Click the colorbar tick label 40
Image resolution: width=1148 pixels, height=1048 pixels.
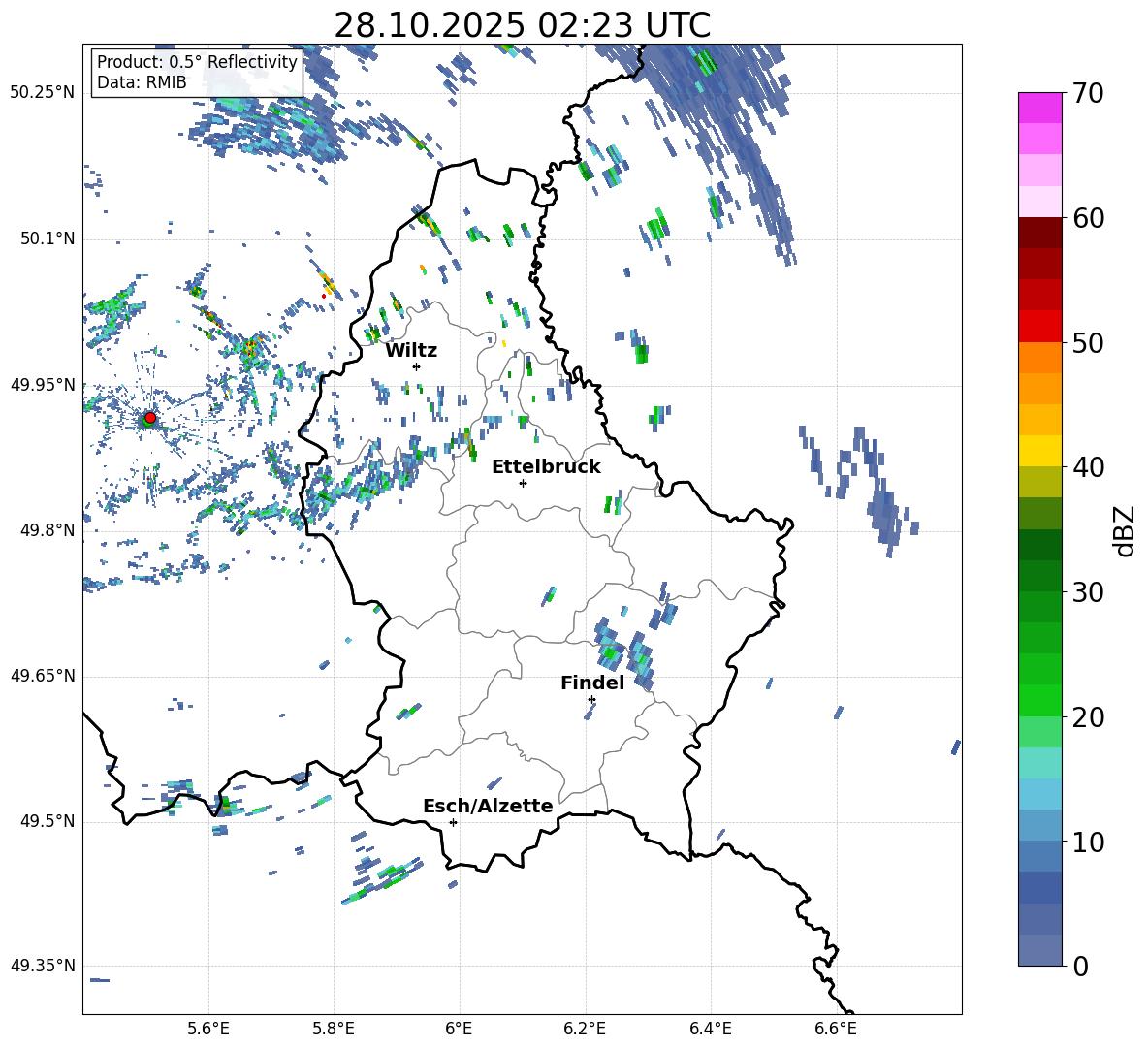1087,467
